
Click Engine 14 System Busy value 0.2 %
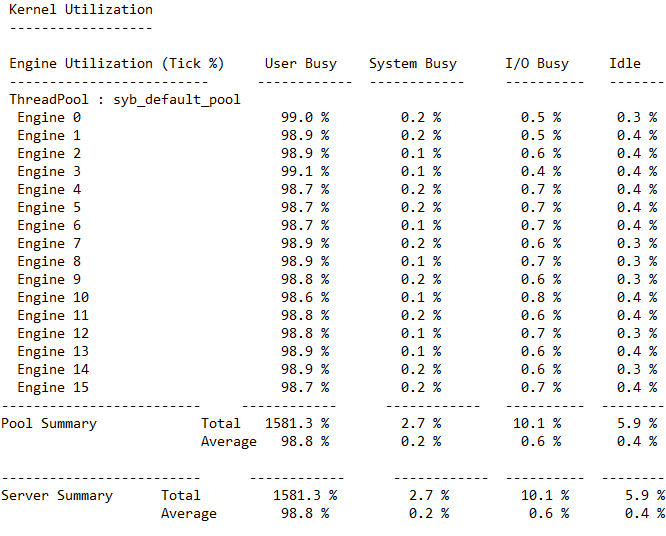tap(421, 370)
